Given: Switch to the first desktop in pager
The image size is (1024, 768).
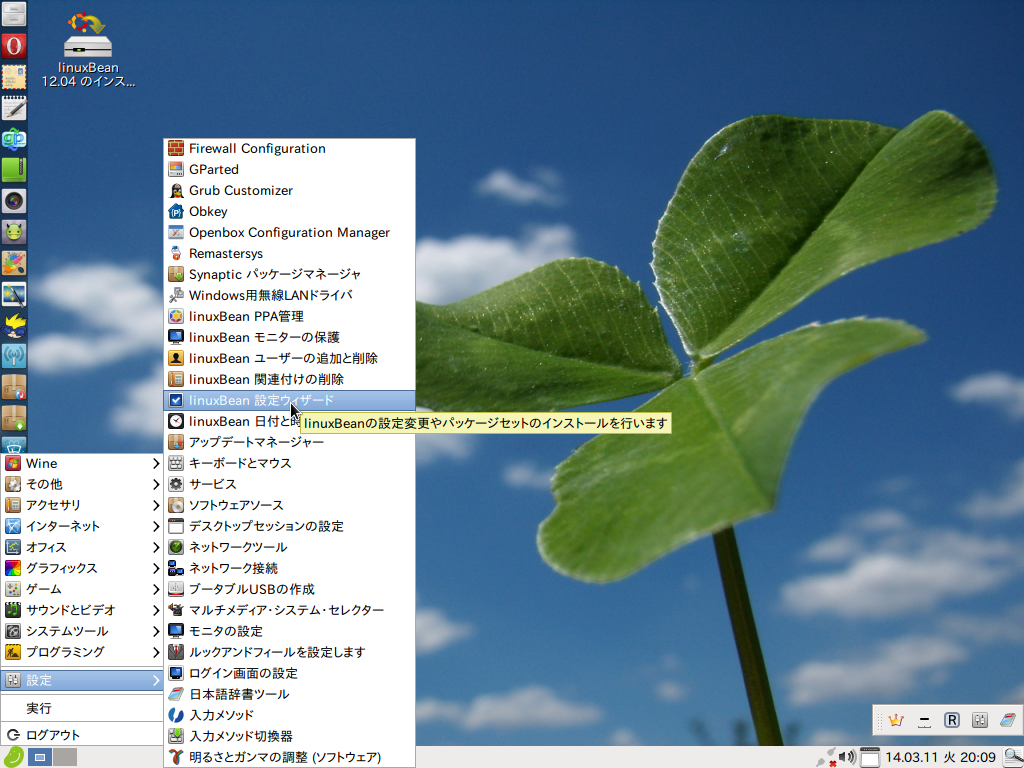Looking at the screenshot, I should pyautogui.click(x=40, y=758).
